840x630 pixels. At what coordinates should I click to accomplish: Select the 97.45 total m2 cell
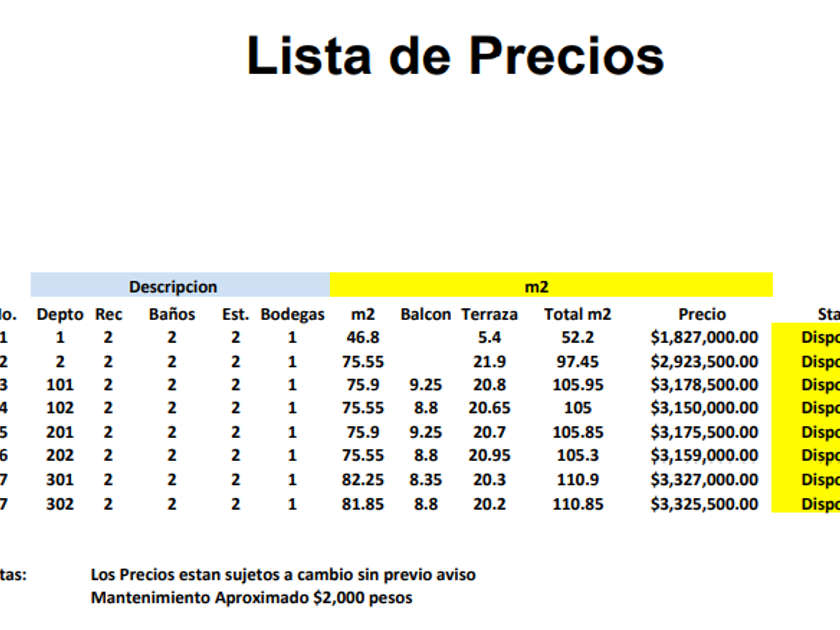pos(577,362)
